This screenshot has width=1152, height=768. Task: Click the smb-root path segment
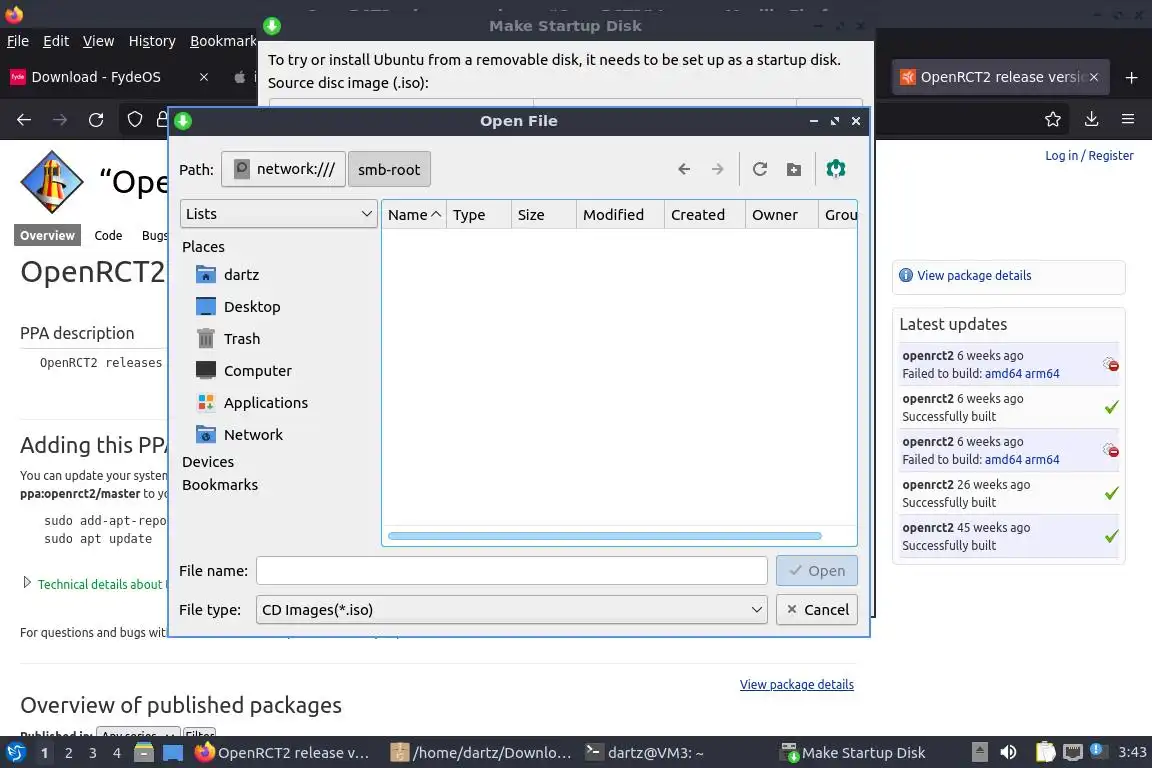tap(389, 169)
